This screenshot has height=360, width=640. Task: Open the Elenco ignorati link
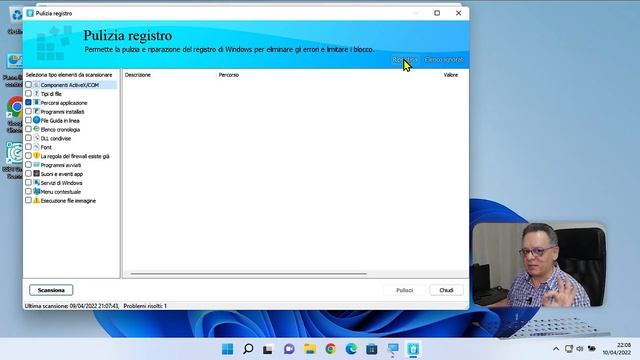(444, 60)
